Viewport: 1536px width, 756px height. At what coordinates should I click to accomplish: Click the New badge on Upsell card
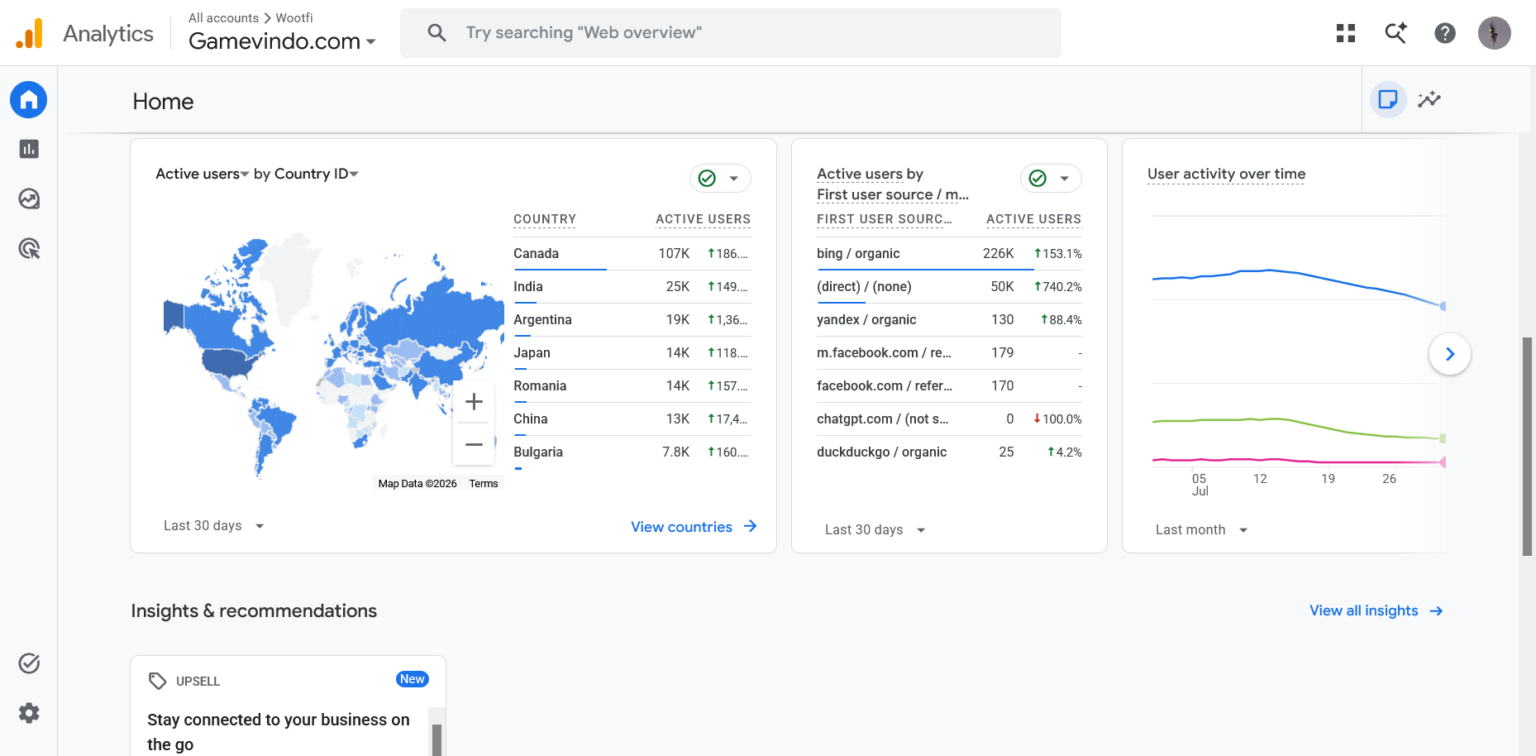pos(412,679)
